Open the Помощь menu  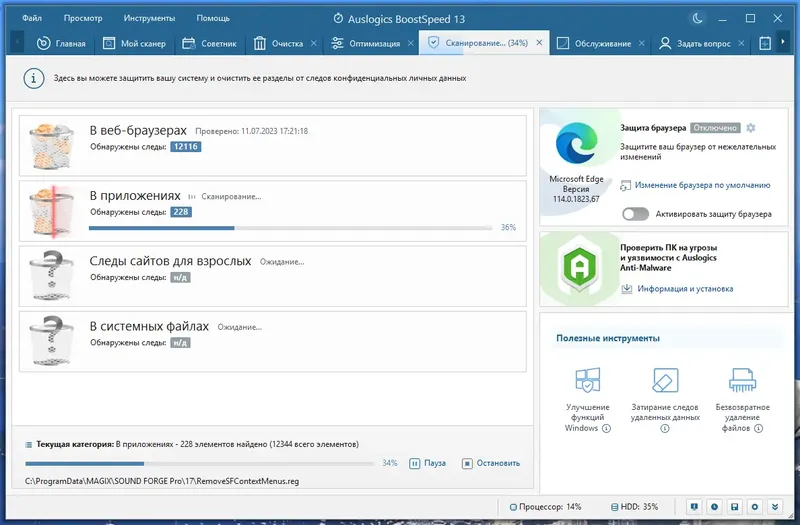tap(213, 18)
